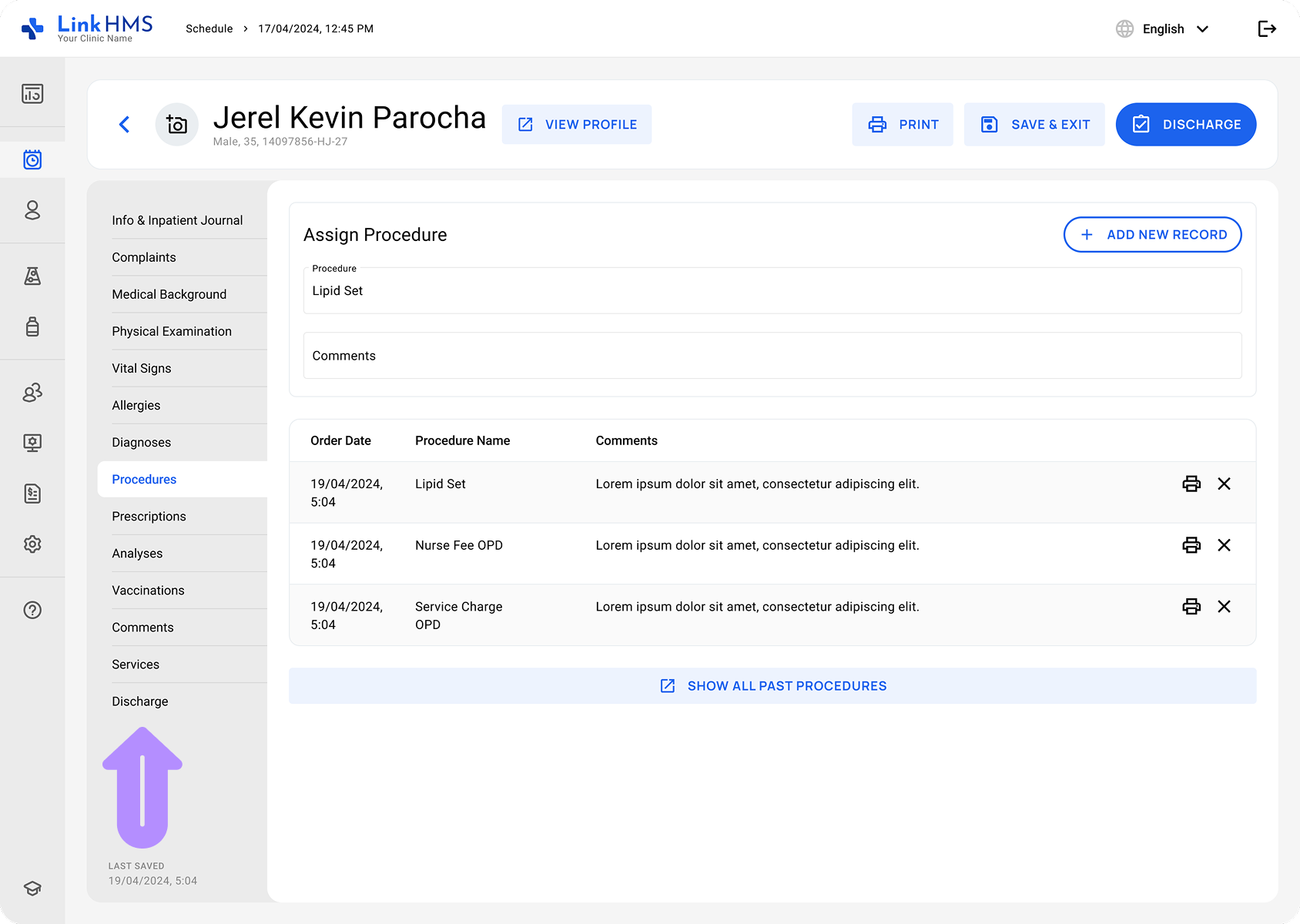The width and height of the screenshot is (1300, 924).
Task: Click the logout icon in top bar
Action: coord(1267,28)
